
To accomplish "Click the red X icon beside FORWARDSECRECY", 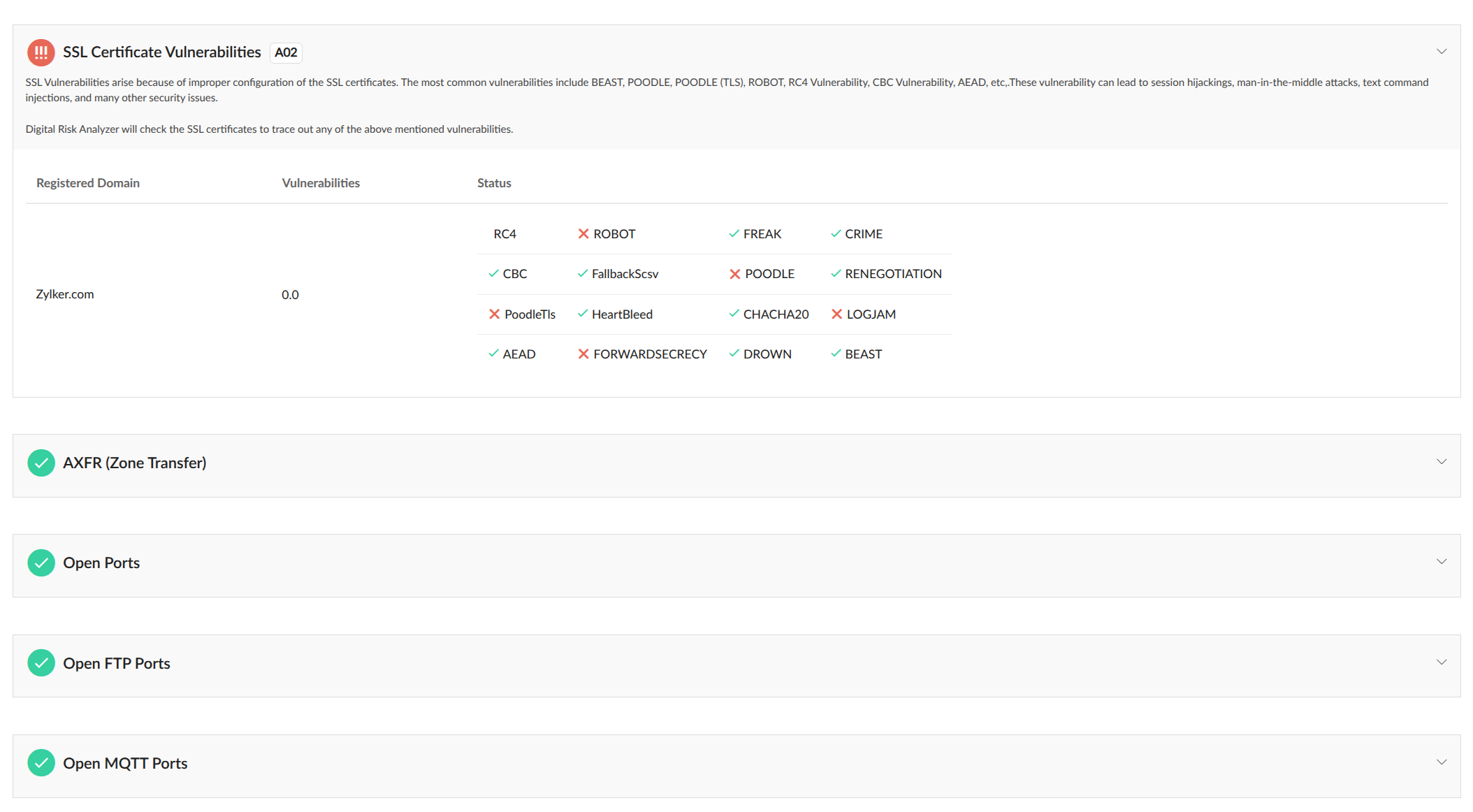I will [583, 354].
